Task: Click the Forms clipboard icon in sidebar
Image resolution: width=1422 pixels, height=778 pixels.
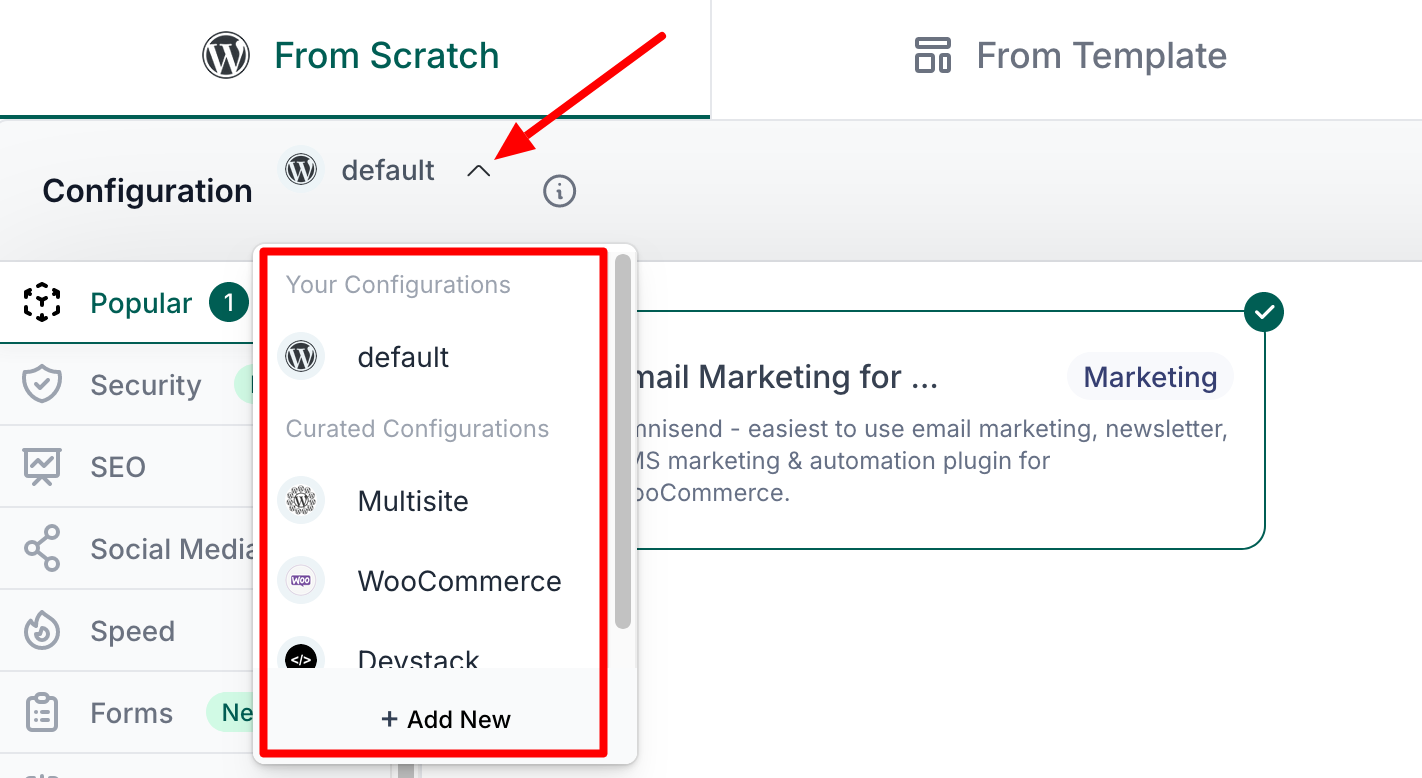Action: (x=42, y=713)
